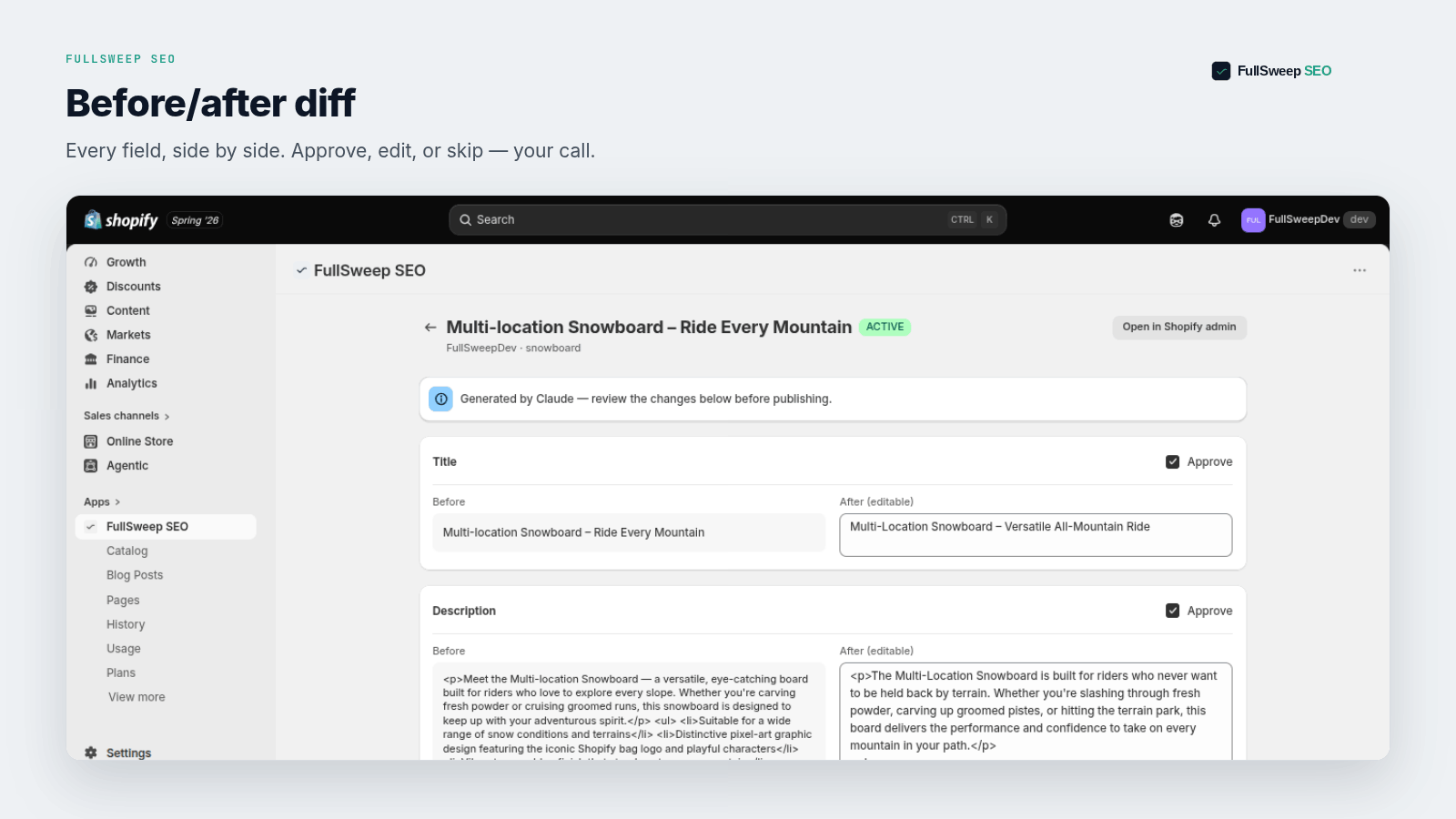Image resolution: width=1456 pixels, height=819 pixels.
Task: Click the CTRL K shortcut hint
Action: pos(973,220)
